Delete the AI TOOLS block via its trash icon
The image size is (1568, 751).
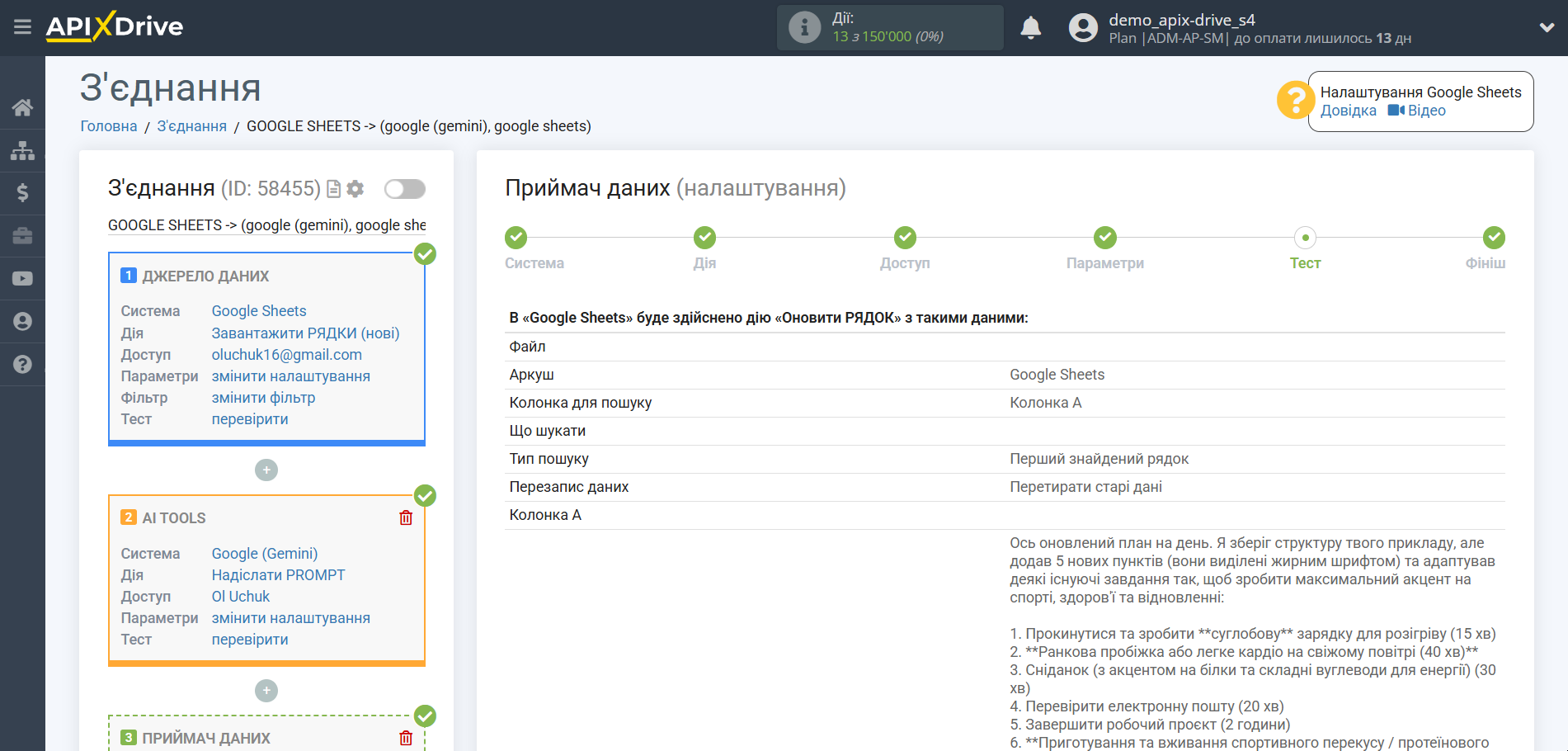coord(405,517)
